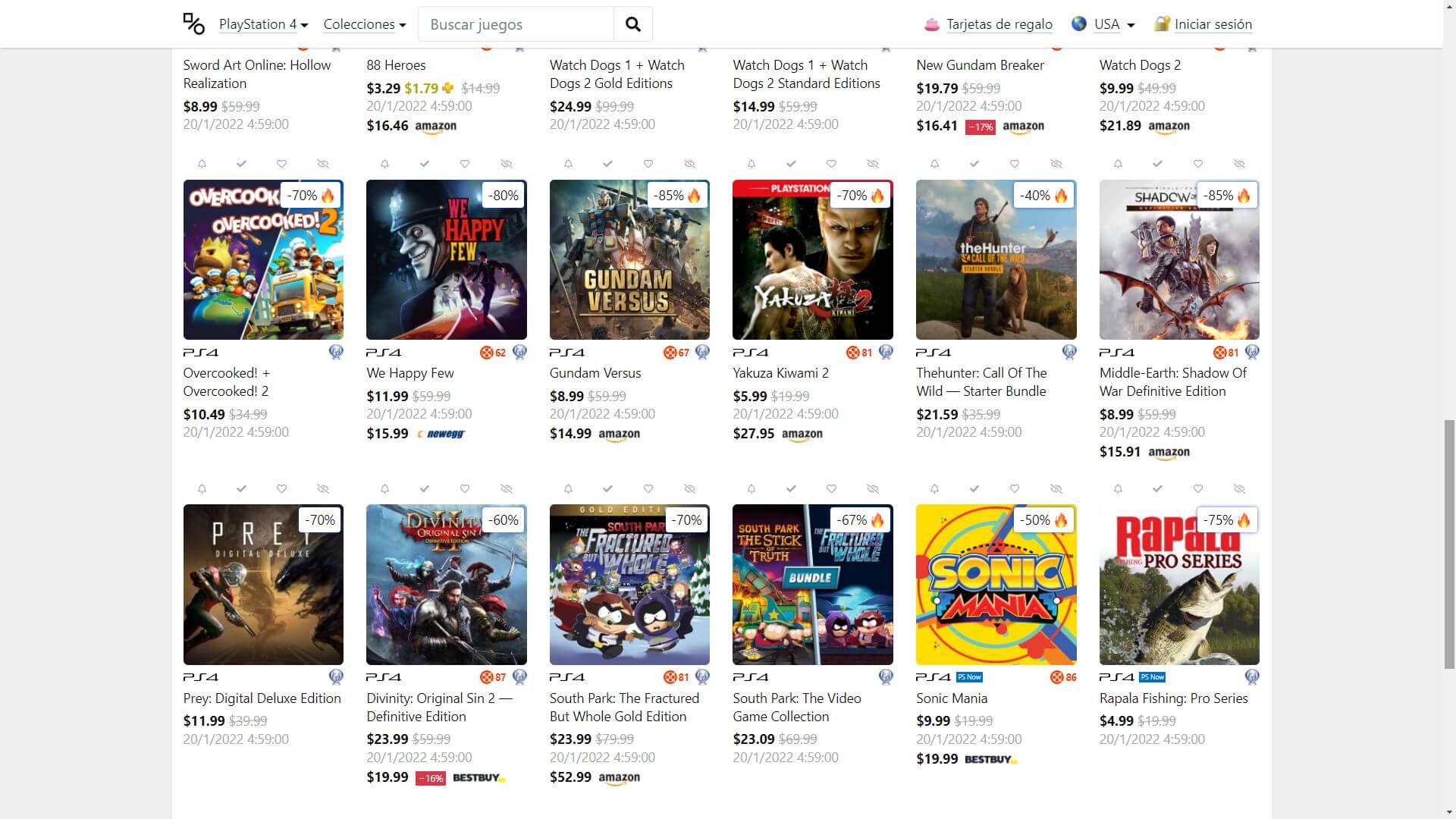
Task: Click the heart wishlist icon above We Happy Few
Action: pos(465,164)
